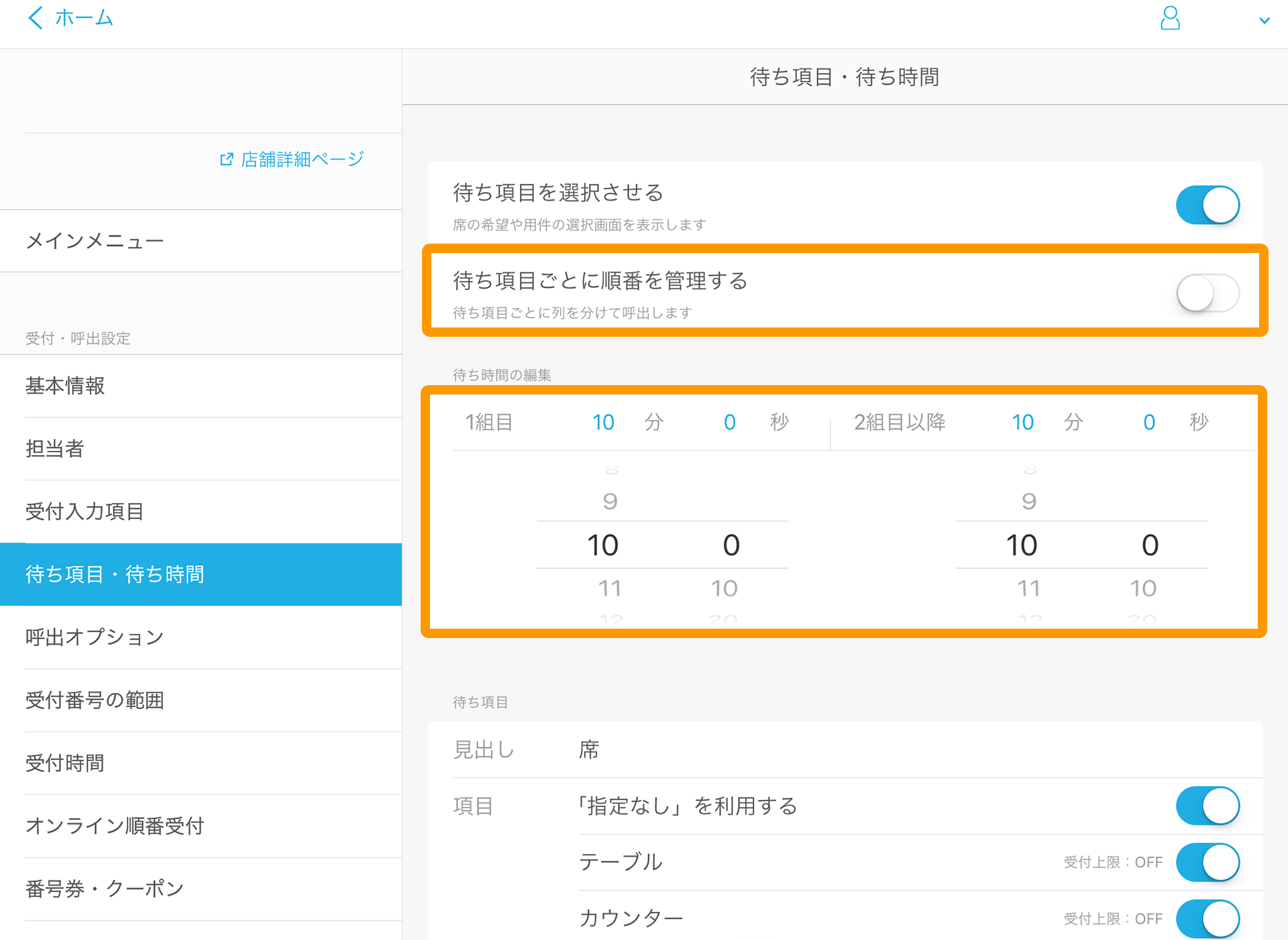Pick 10 in the 1組目 seconds wheel
This screenshot has height=940, width=1288.
pyautogui.click(x=724, y=588)
